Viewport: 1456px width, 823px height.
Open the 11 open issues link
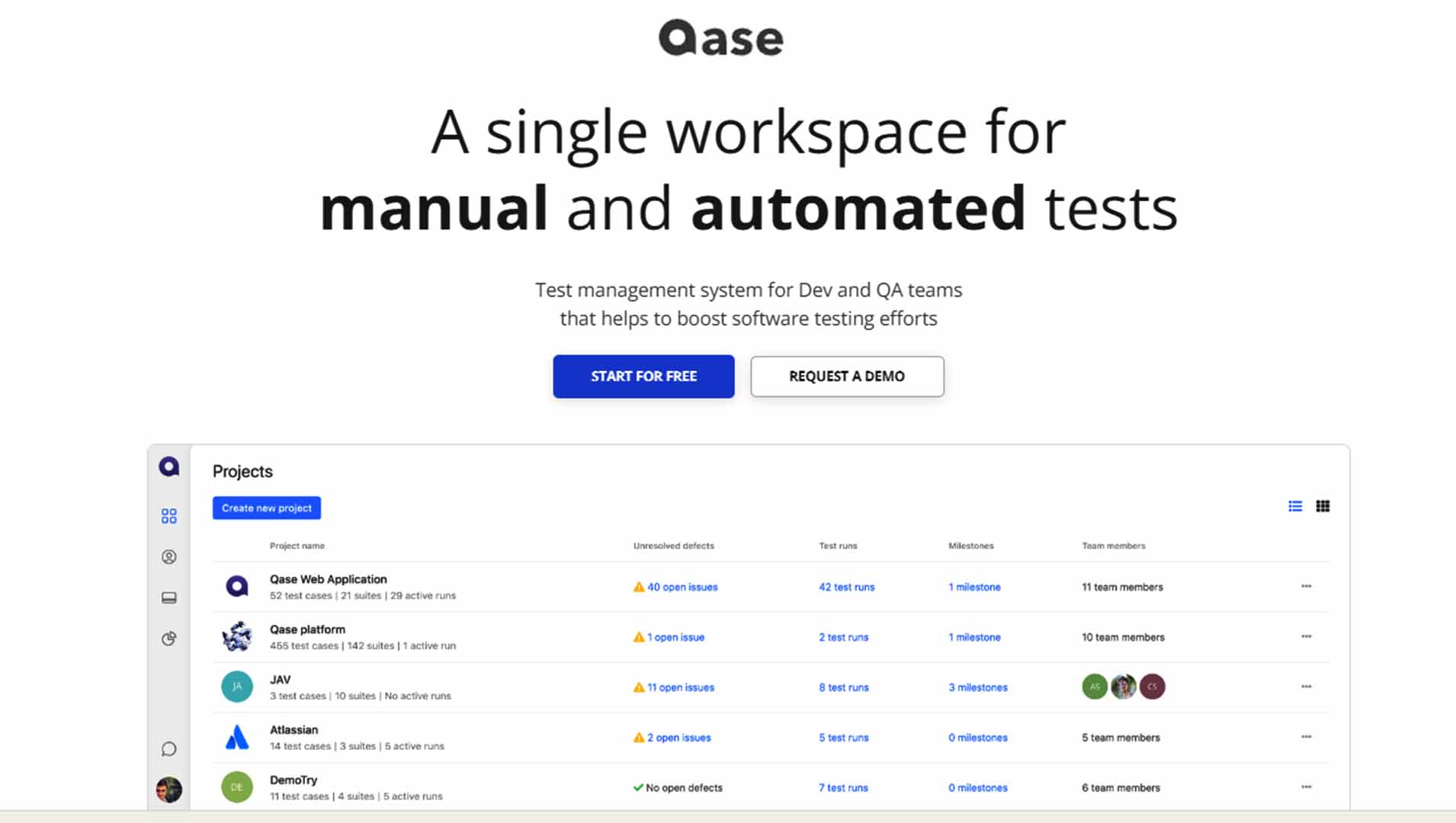(x=681, y=687)
